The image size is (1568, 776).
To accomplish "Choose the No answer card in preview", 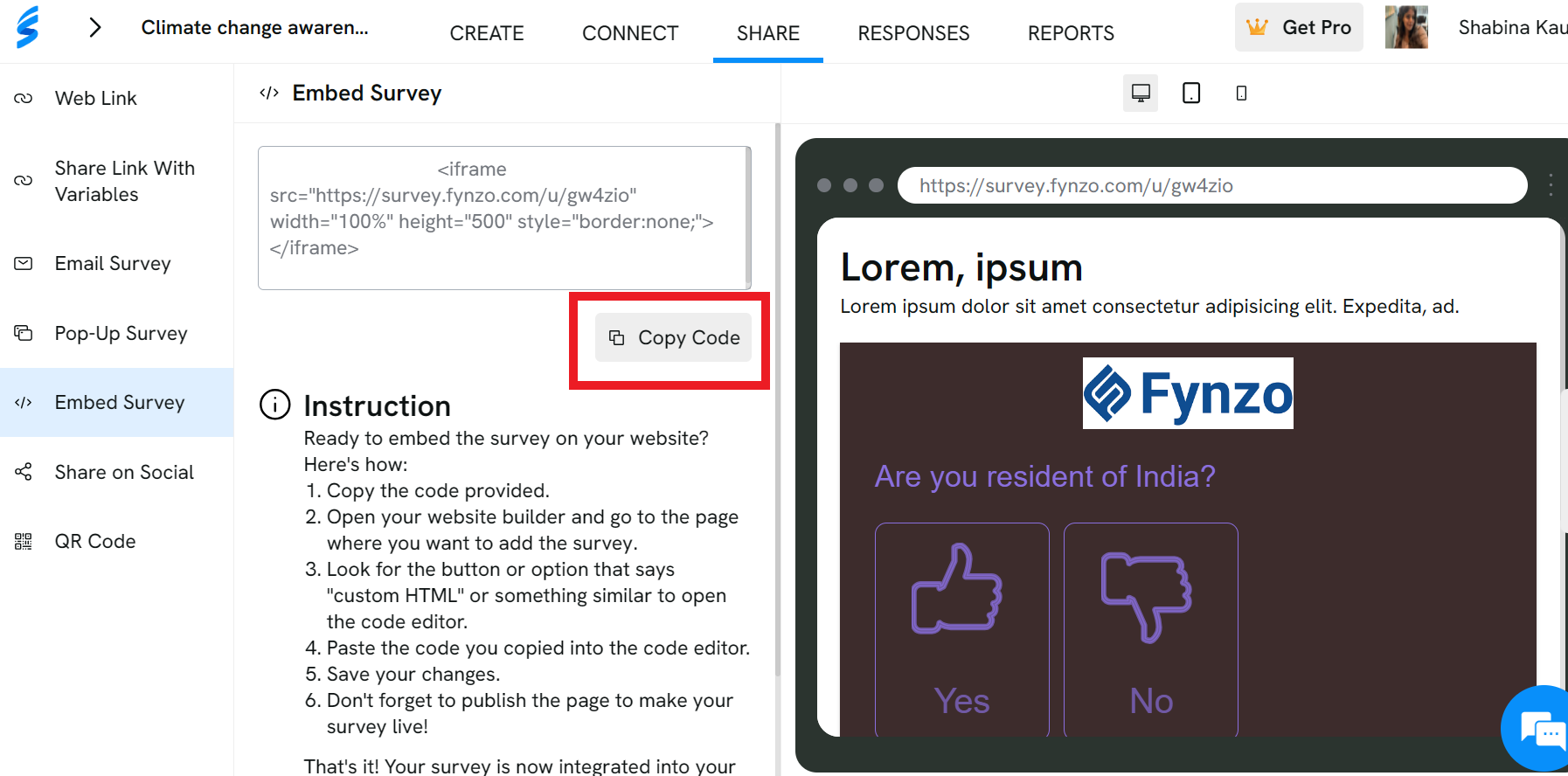I will tap(1150, 629).
